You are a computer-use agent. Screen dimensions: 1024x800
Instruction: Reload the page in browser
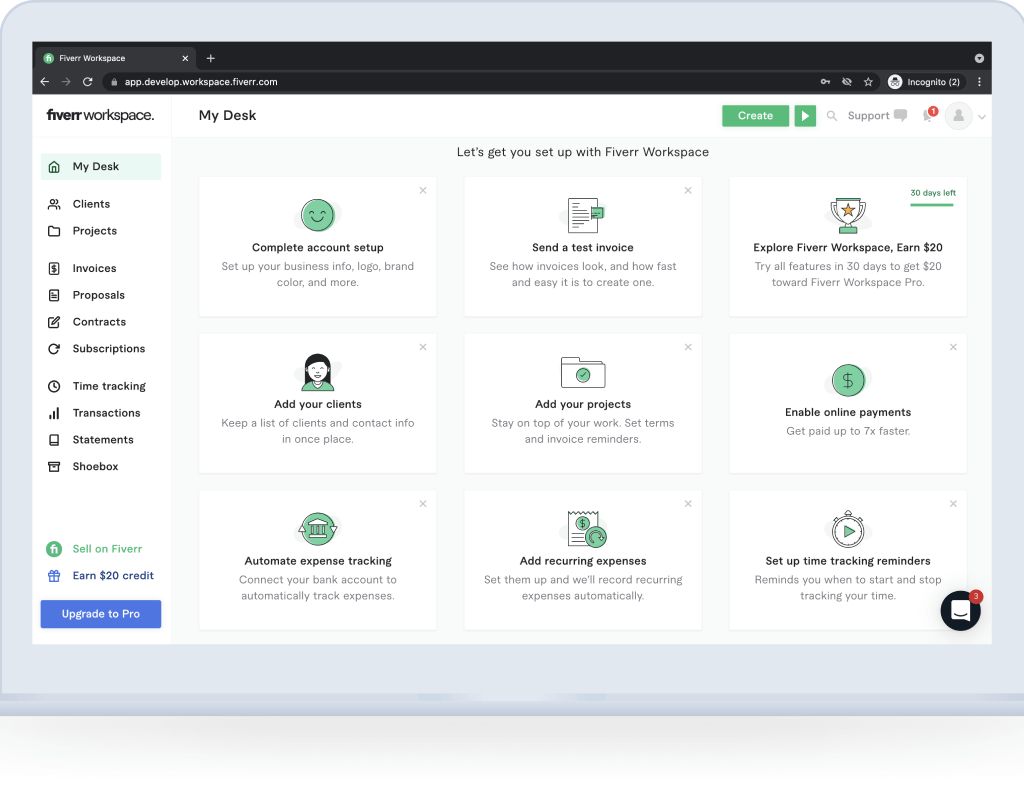[88, 82]
